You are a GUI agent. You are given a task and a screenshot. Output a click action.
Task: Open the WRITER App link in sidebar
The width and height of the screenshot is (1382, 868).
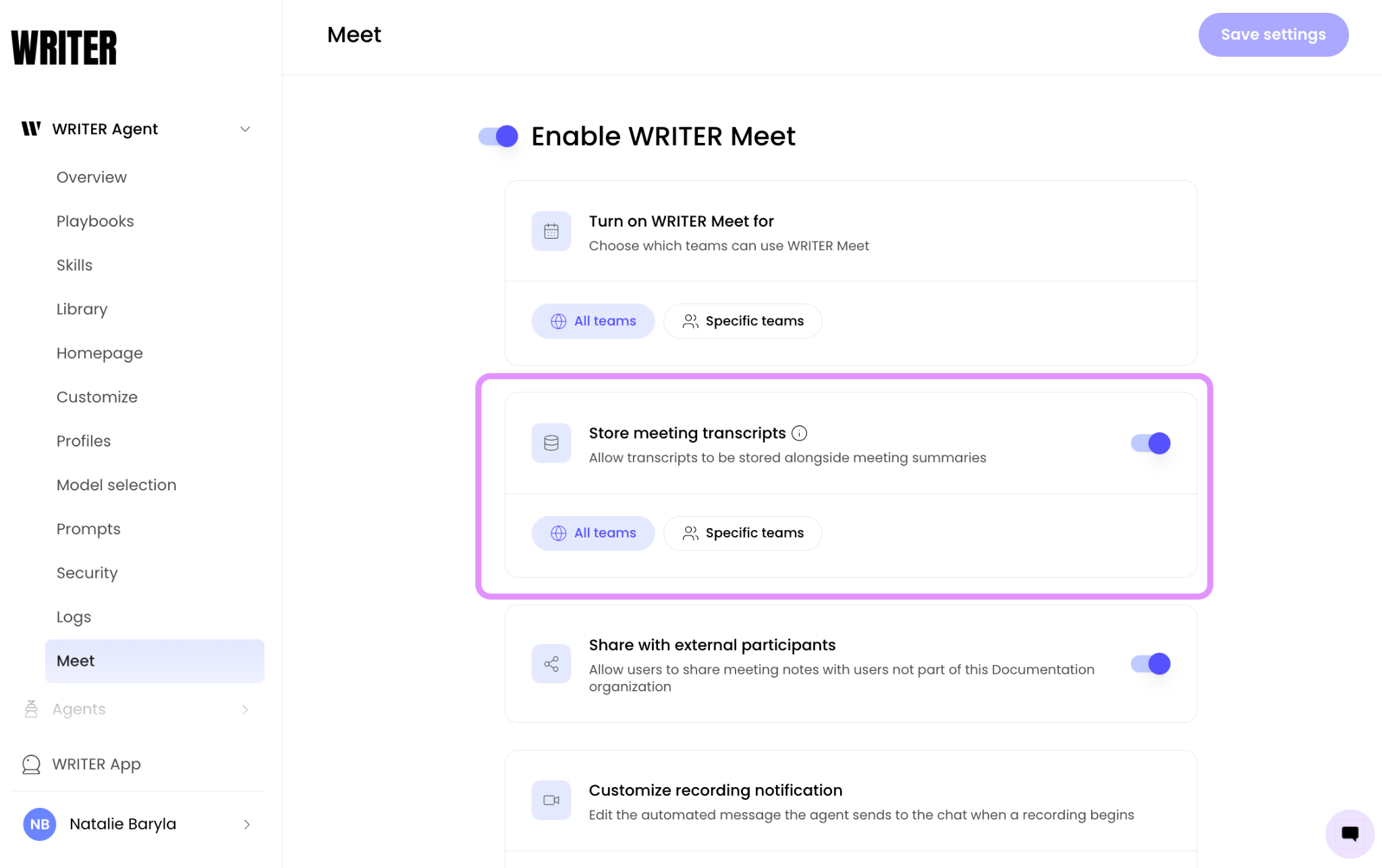(x=96, y=764)
